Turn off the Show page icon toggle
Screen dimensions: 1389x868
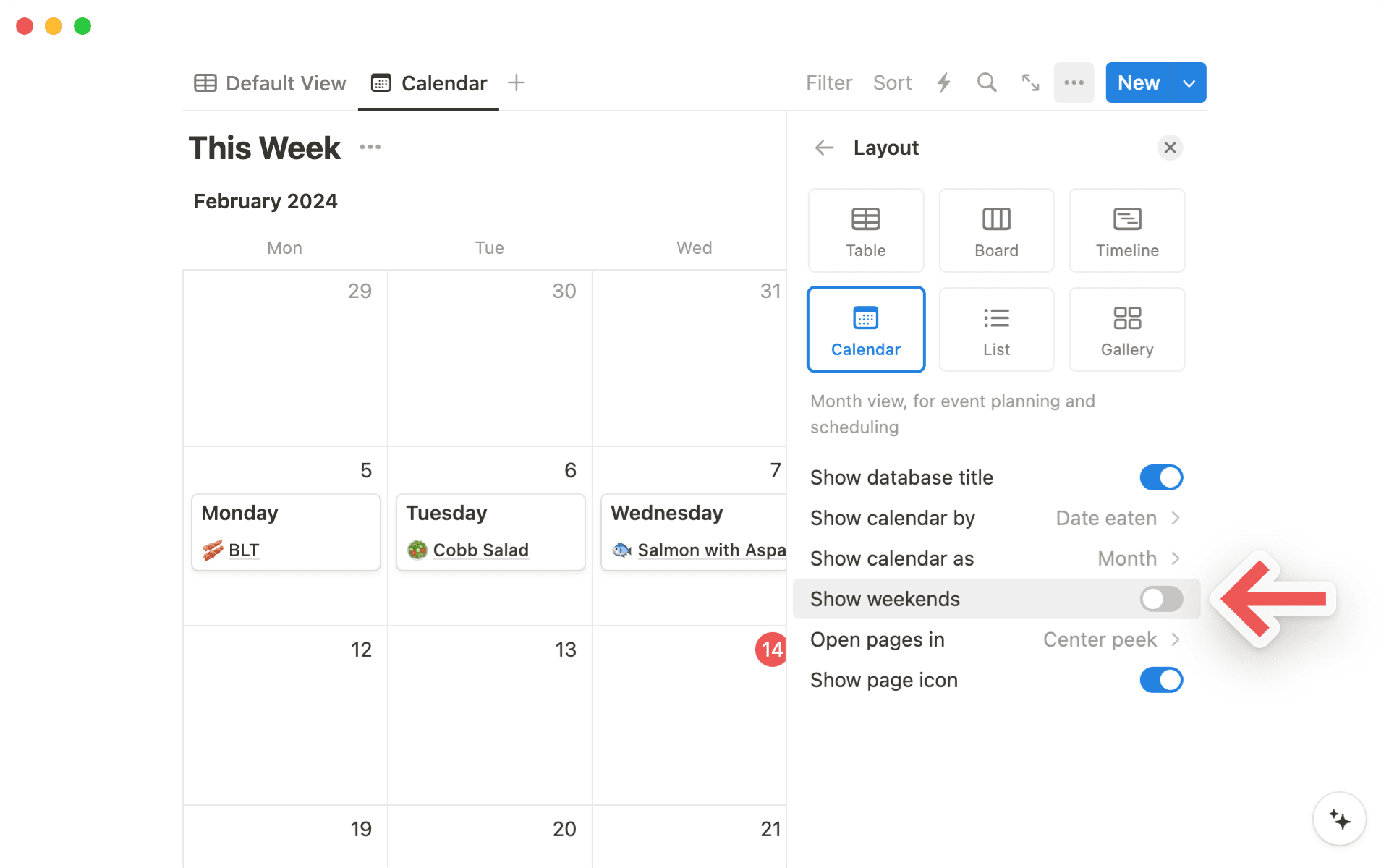click(x=1160, y=680)
